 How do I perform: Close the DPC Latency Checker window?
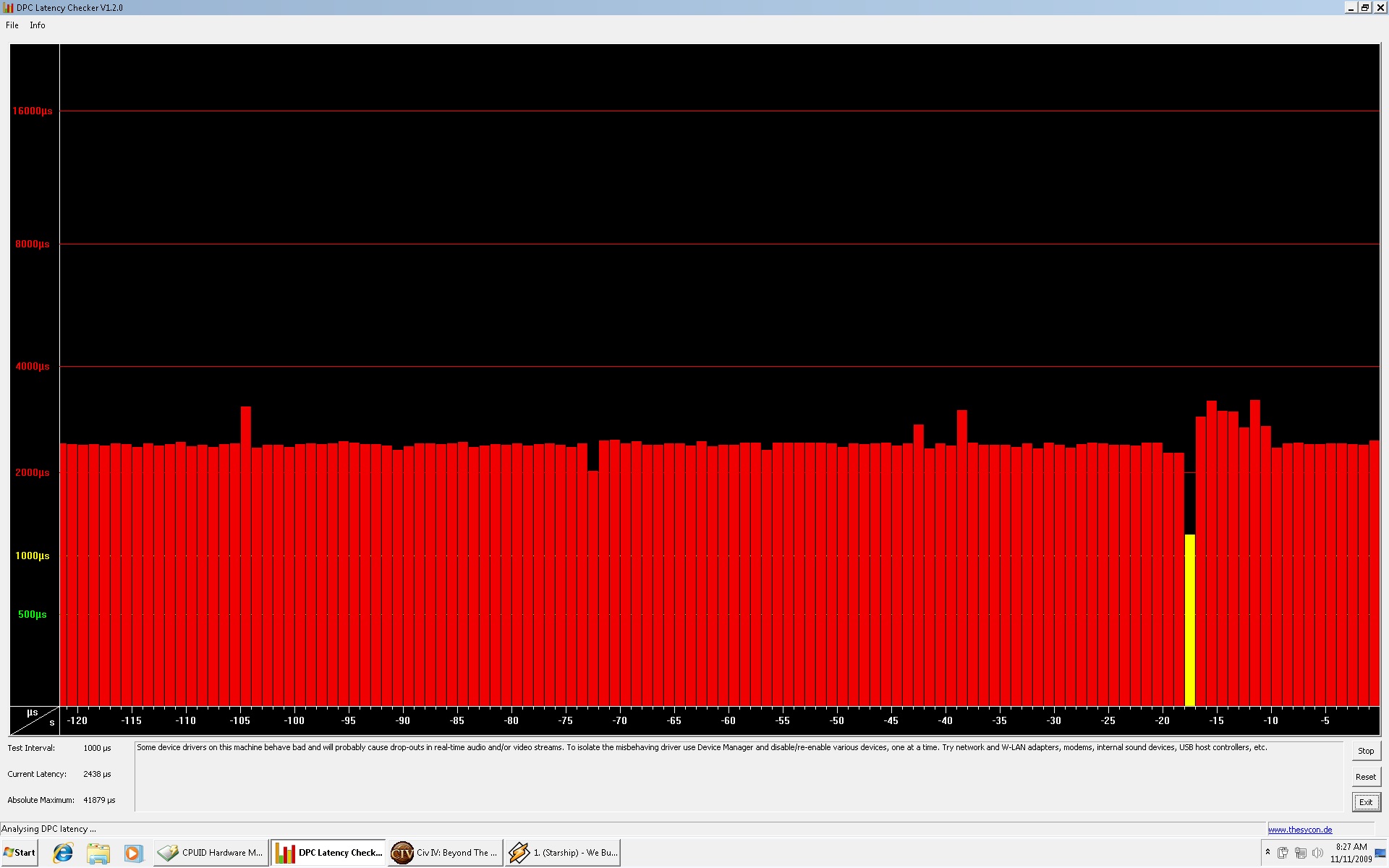(1380, 7)
